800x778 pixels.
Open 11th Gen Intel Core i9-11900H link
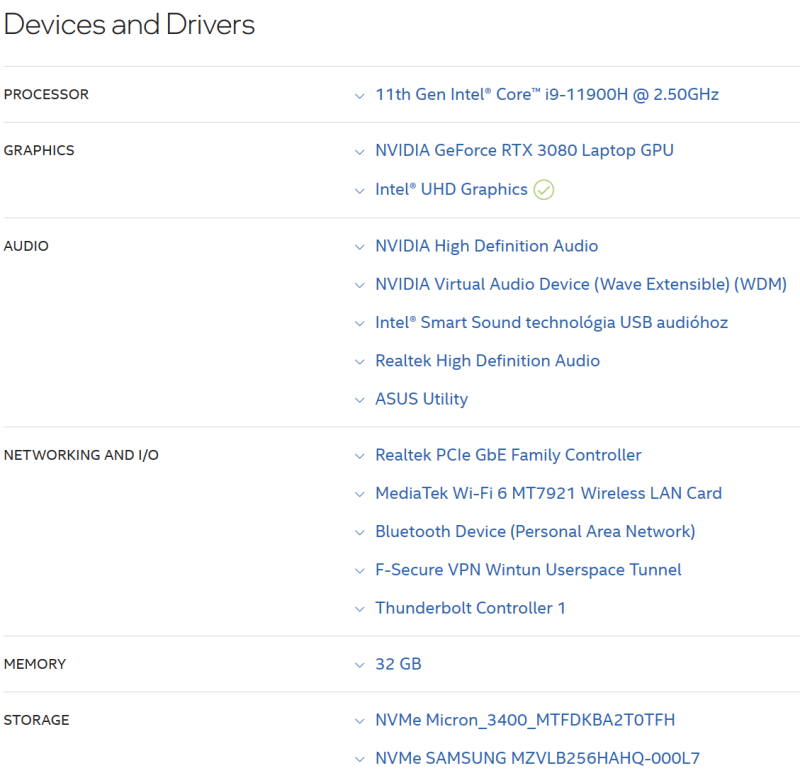[x=547, y=94]
